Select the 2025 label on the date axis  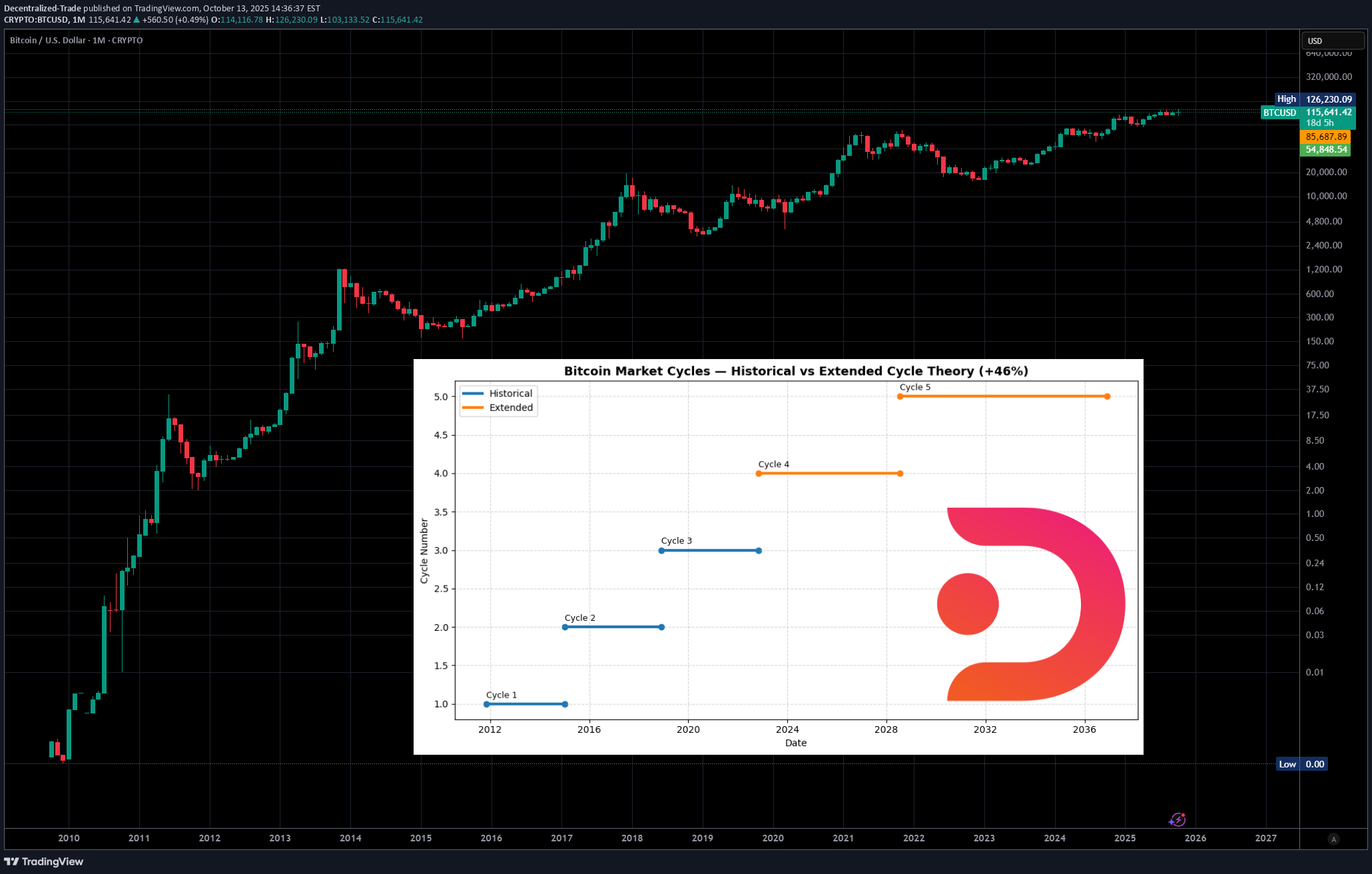pyautogui.click(x=1126, y=838)
